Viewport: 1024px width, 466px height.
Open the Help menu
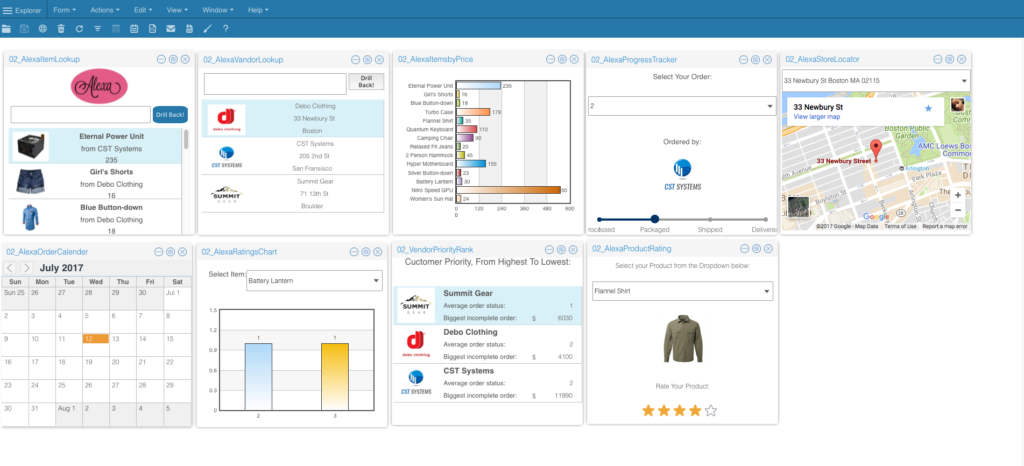(x=258, y=10)
